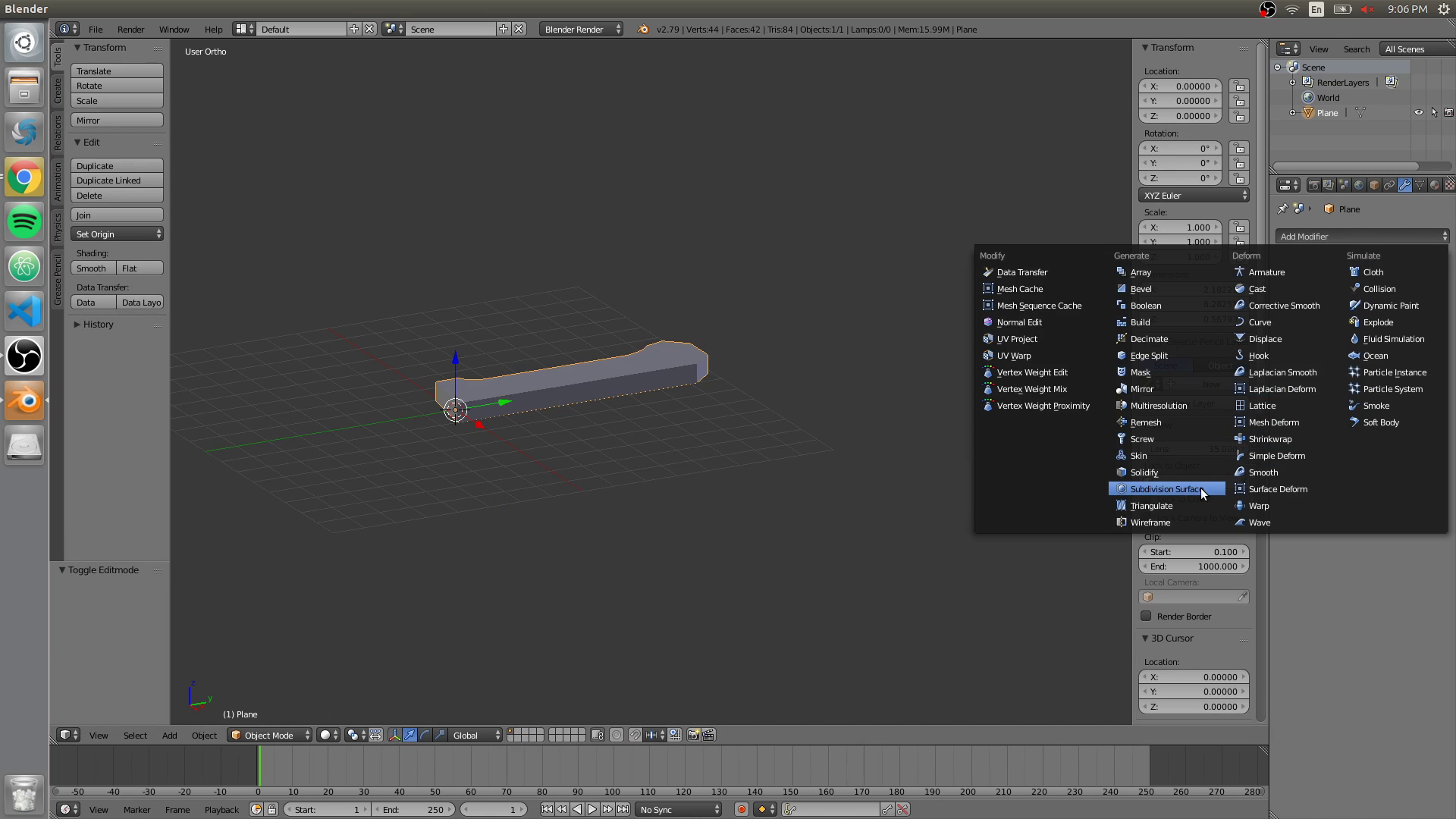This screenshot has width=1456, height=819.
Task: Select the Array modifier in Generate
Action: click(x=1140, y=272)
